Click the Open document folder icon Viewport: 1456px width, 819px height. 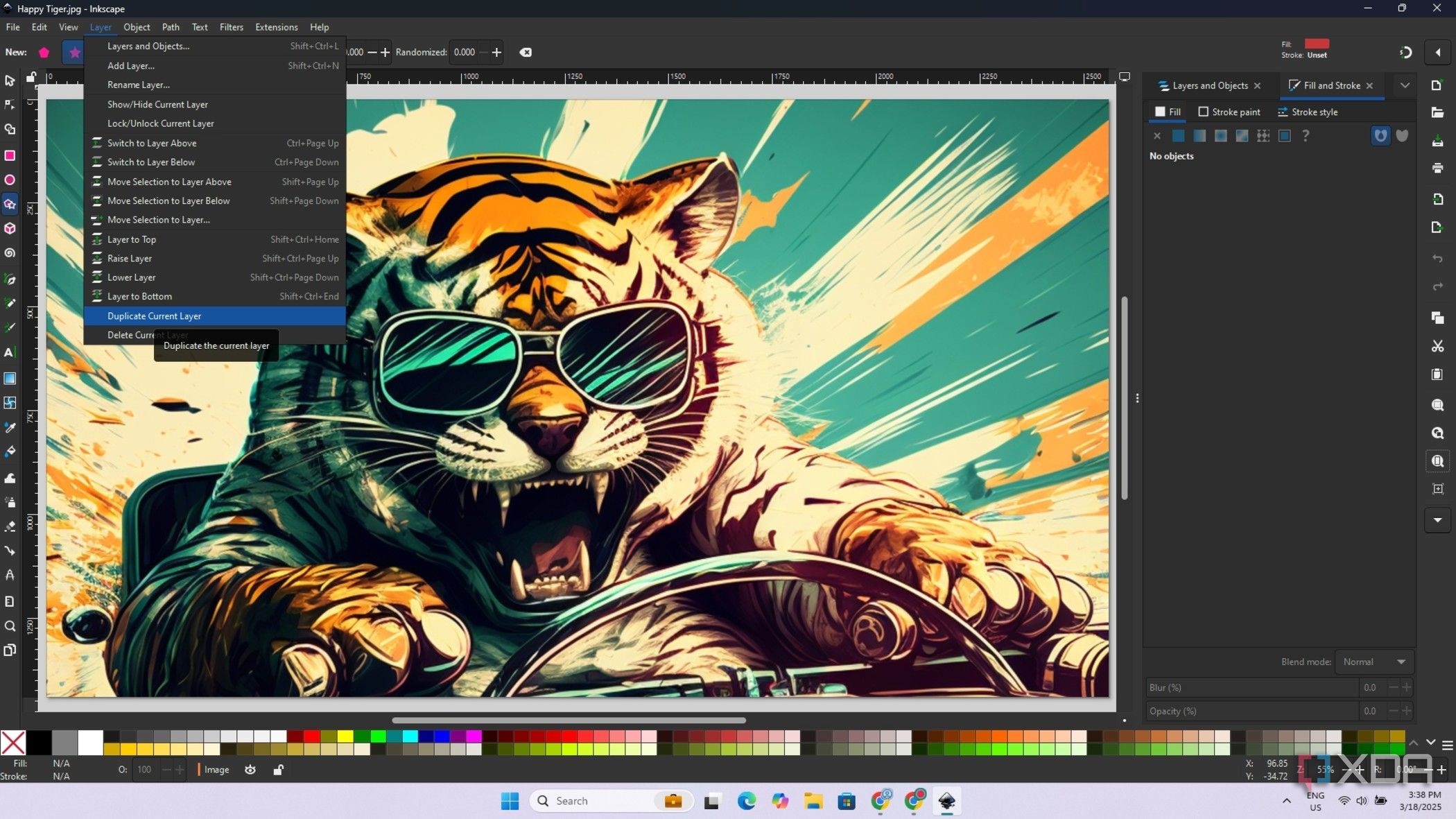click(x=1437, y=112)
